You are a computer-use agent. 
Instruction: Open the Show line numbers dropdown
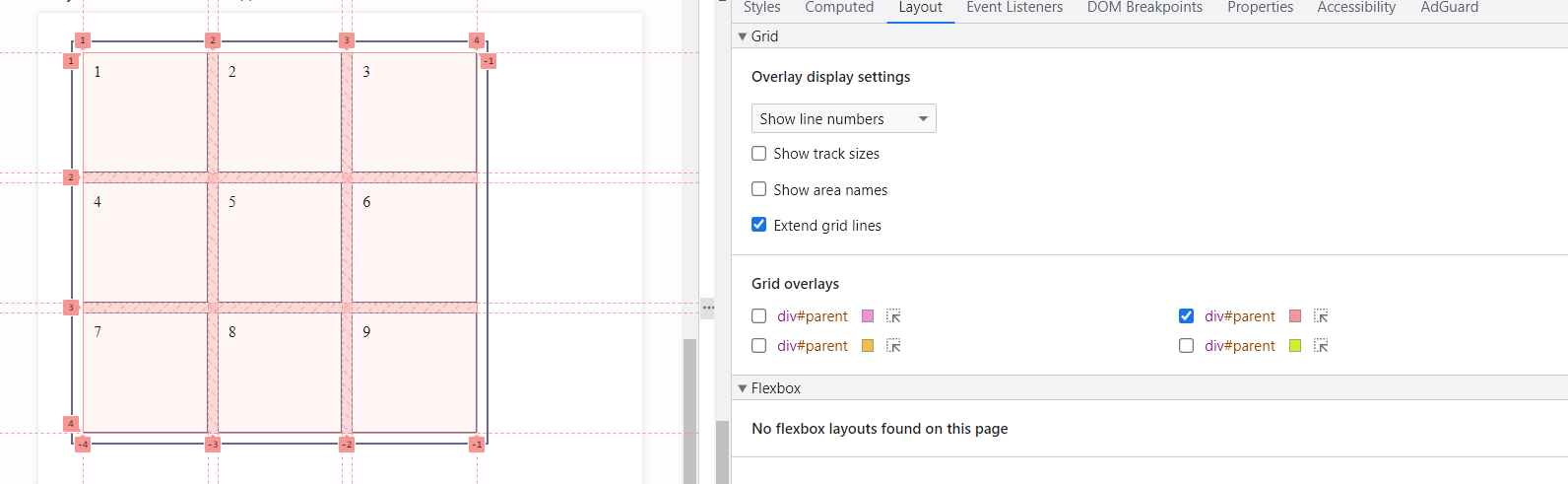pyautogui.click(x=843, y=119)
